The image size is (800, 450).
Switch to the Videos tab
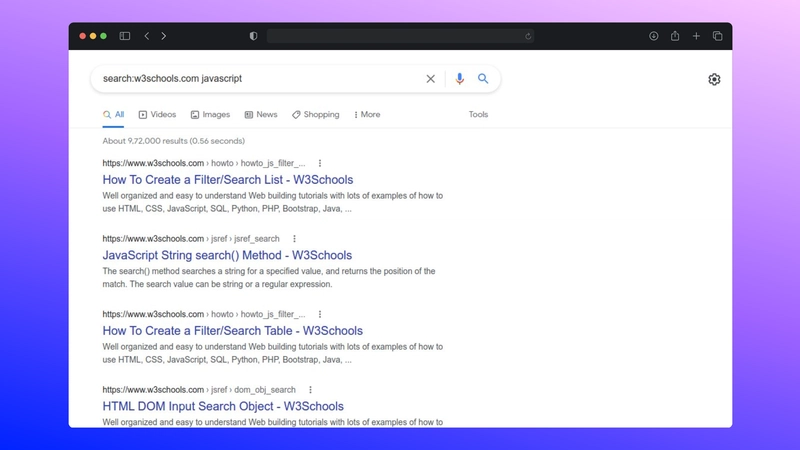(x=157, y=115)
